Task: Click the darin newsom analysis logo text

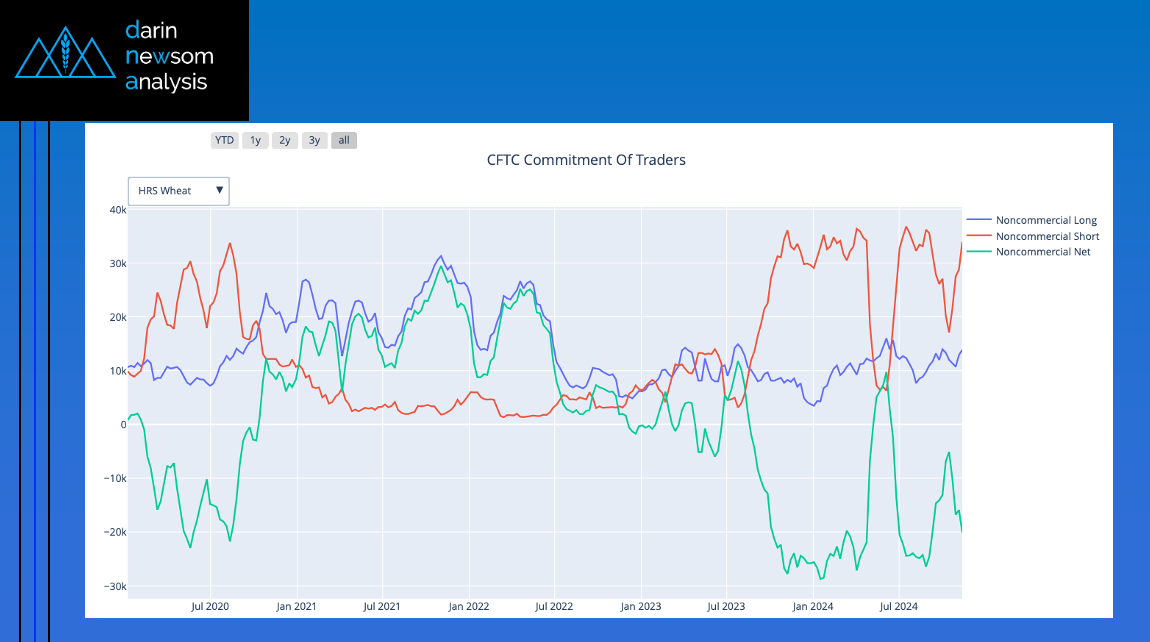Action: click(168, 57)
